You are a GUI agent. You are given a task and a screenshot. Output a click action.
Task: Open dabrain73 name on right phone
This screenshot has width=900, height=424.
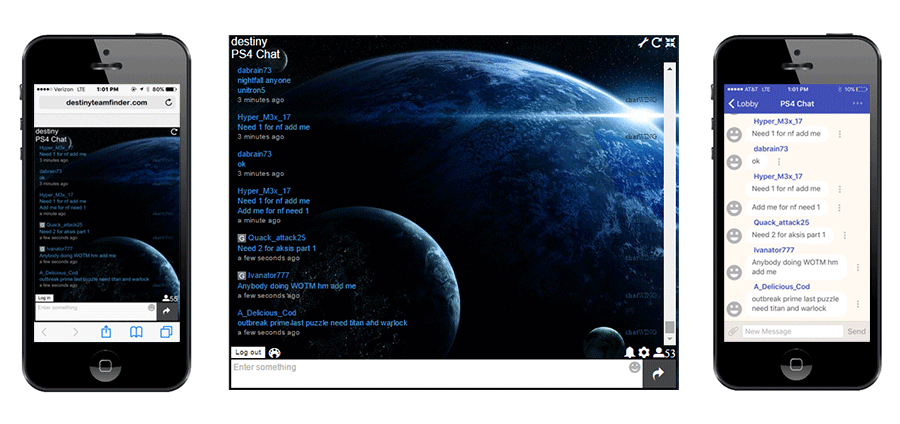coord(770,149)
